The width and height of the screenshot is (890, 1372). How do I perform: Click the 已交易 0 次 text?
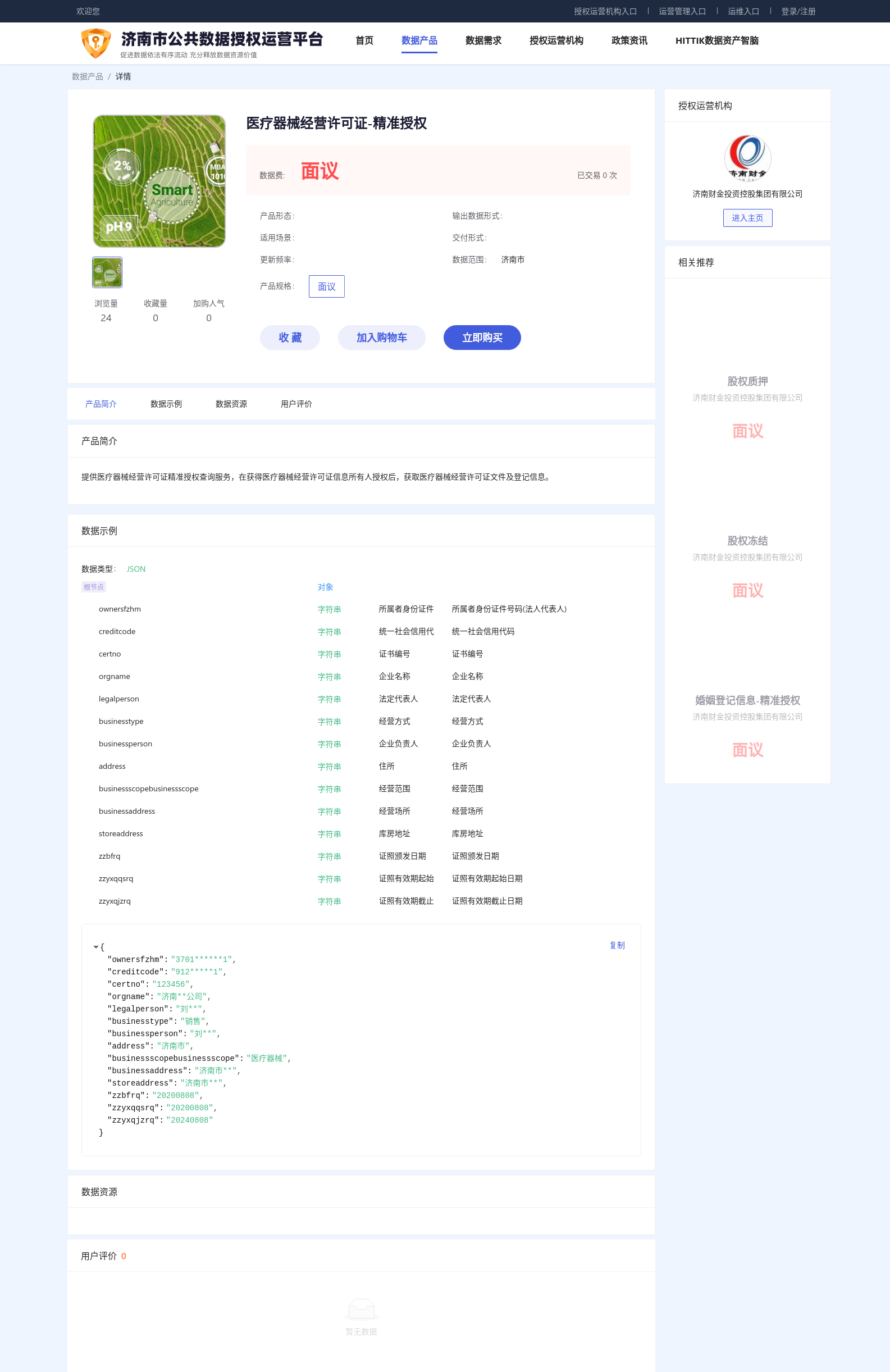point(596,175)
